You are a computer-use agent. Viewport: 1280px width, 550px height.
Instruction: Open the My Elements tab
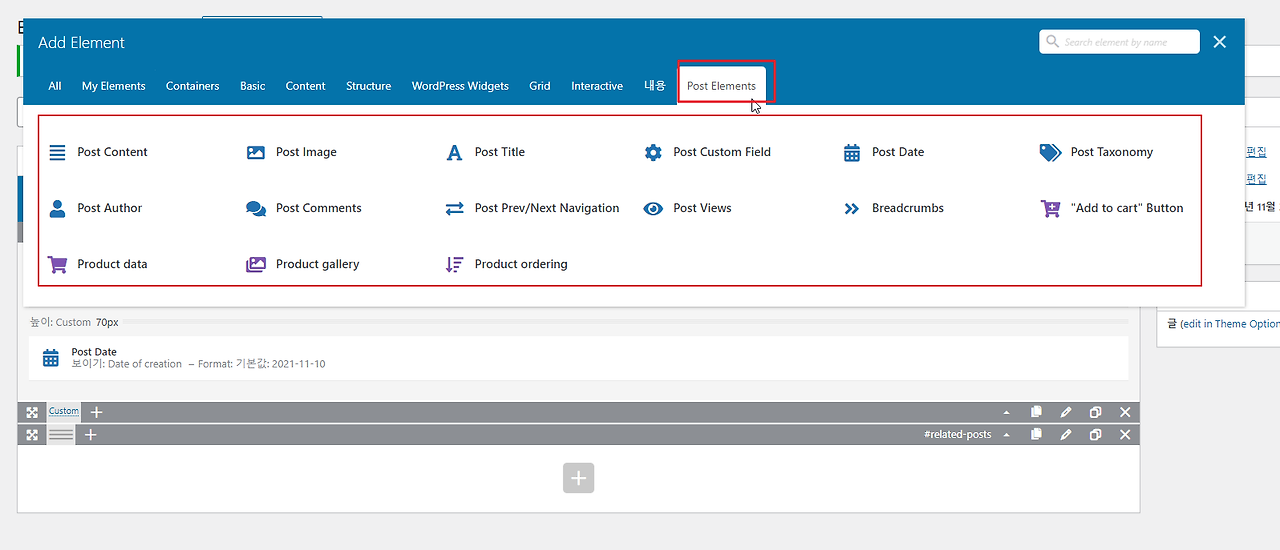(x=114, y=86)
